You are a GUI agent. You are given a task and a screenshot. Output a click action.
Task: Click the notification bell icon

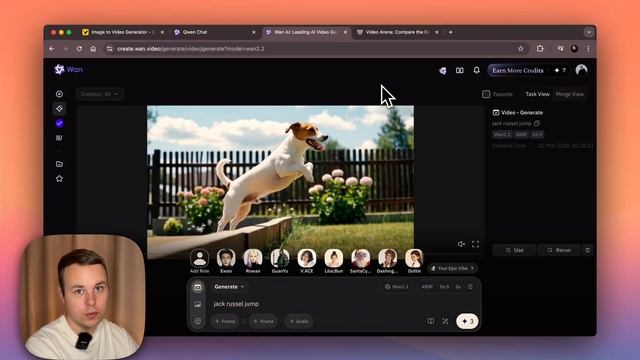coord(476,70)
